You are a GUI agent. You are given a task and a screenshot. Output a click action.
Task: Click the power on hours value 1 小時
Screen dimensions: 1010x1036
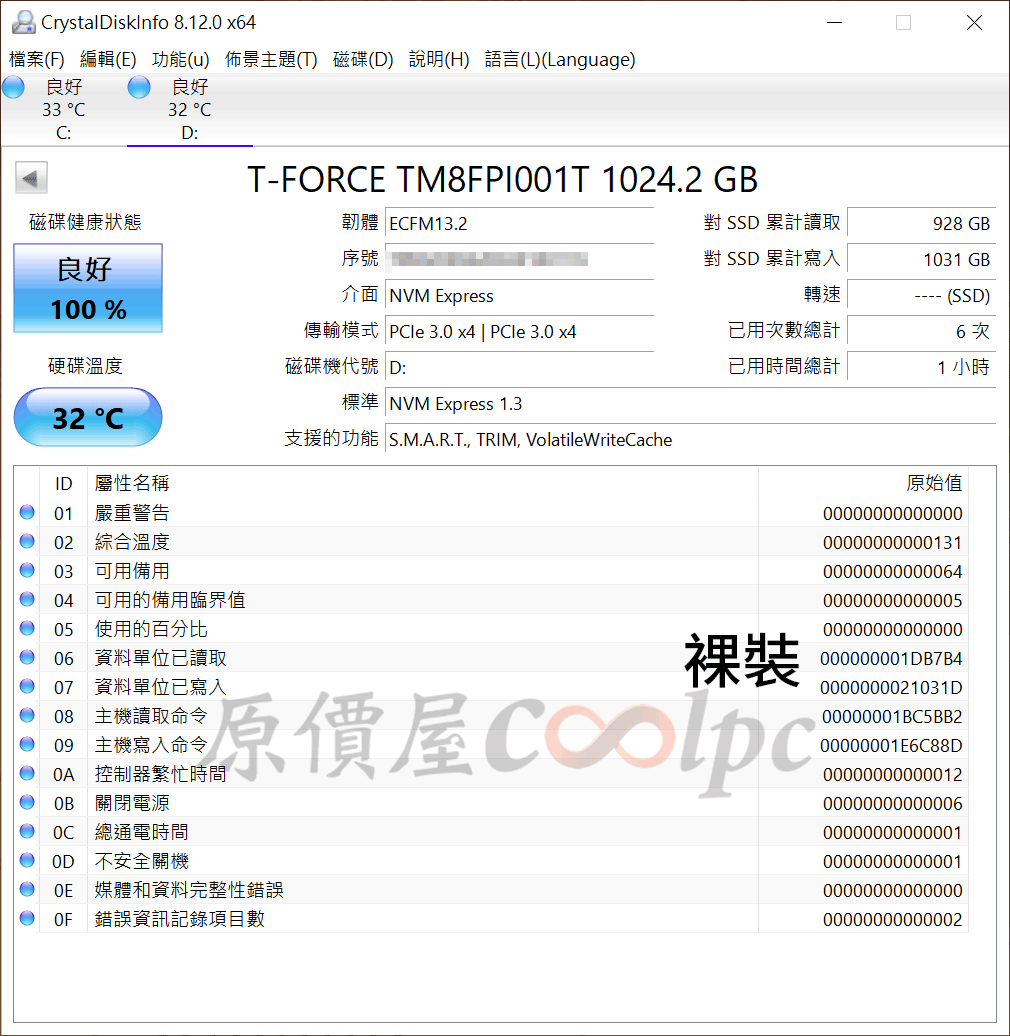(921, 367)
